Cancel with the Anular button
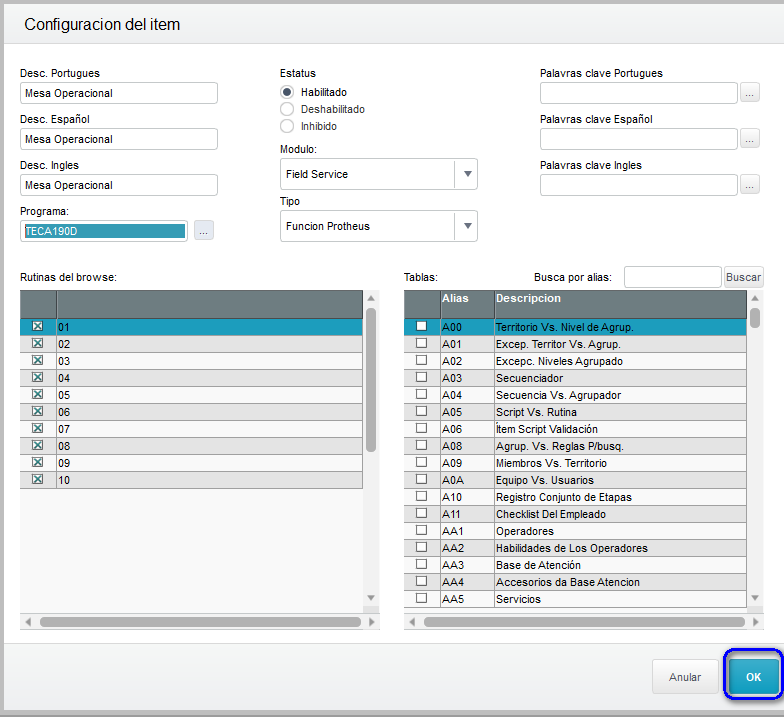This screenshot has width=784, height=717. 685,677
